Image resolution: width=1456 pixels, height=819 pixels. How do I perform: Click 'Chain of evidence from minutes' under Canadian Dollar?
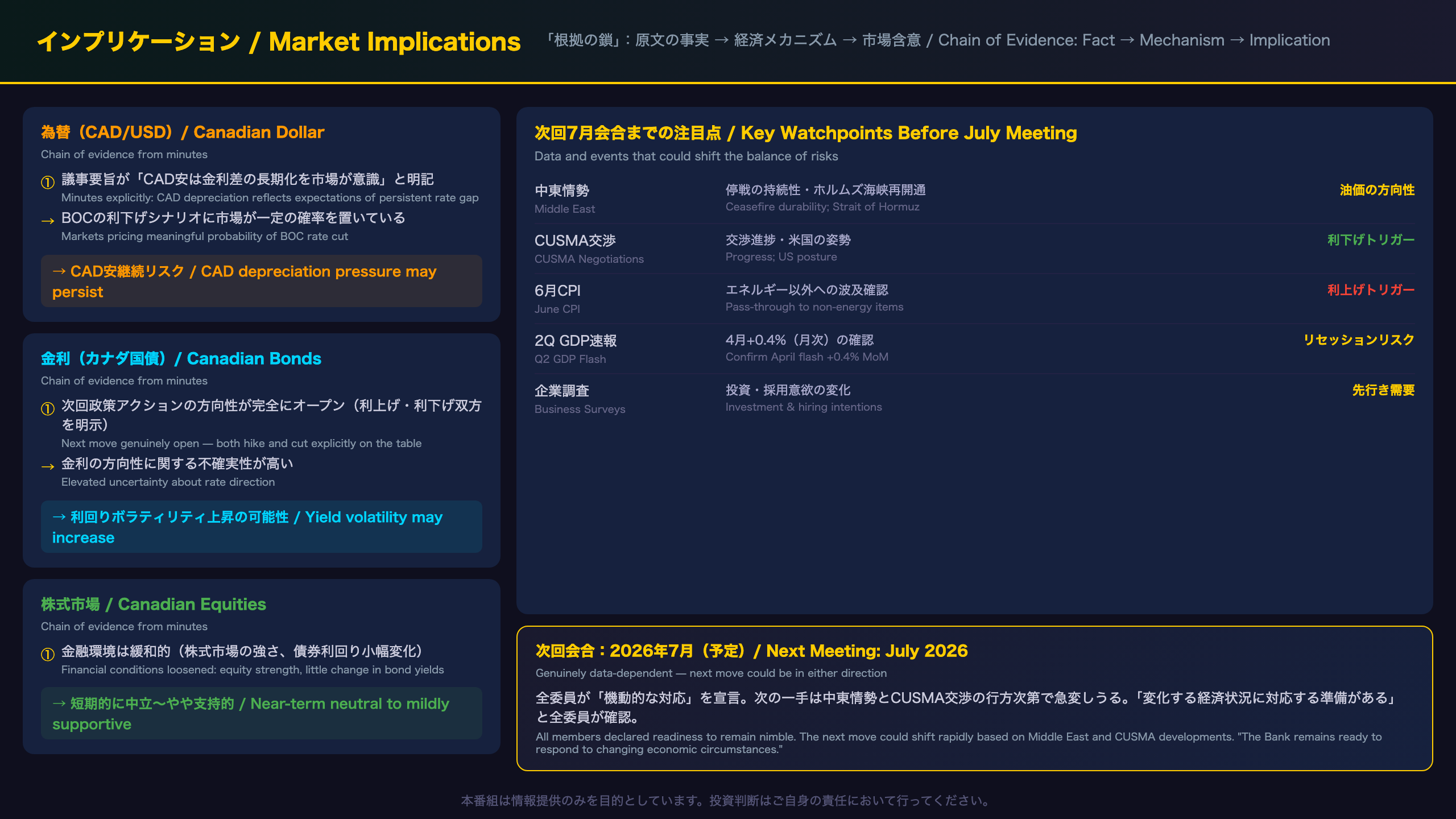pyautogui.click(x=124, y=154)
